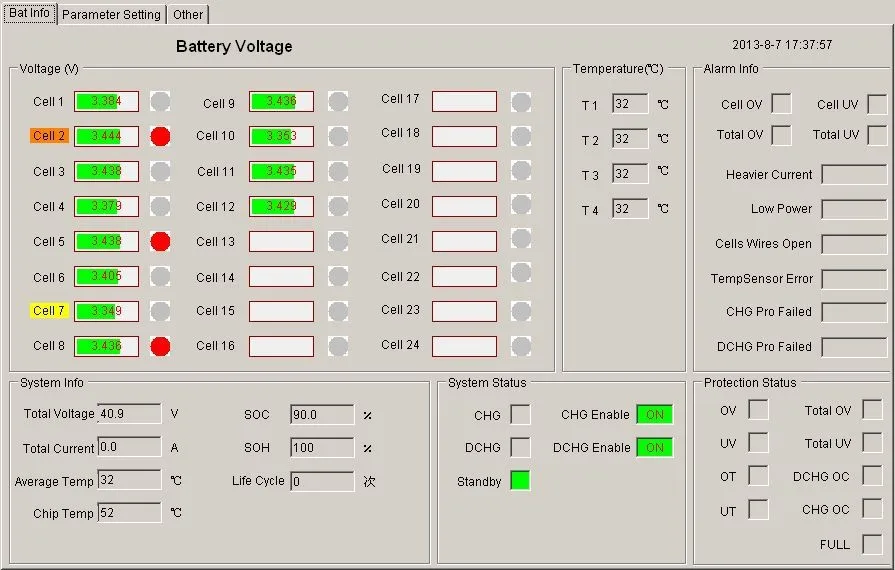Click the Cell 23 indicator light
The image size is (895, 570).
(521, 311)
